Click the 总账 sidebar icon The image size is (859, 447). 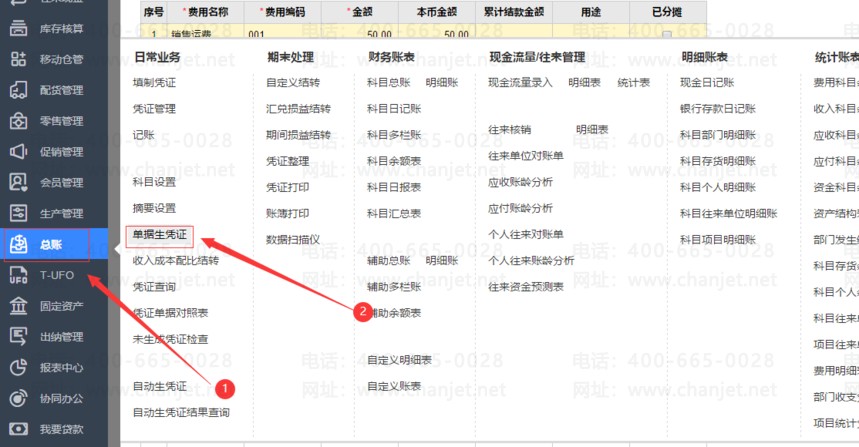pyautogui.click(x=18, y=244)
